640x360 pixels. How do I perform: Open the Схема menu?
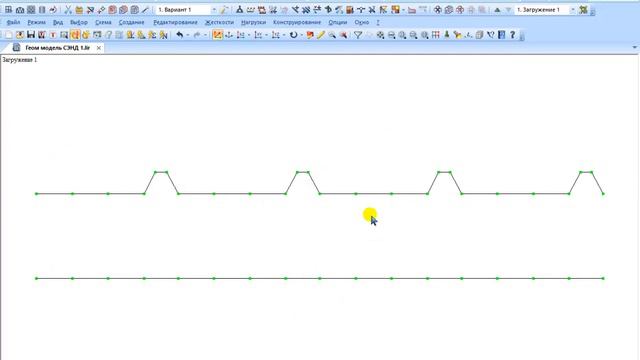click(x=103, y=22)
